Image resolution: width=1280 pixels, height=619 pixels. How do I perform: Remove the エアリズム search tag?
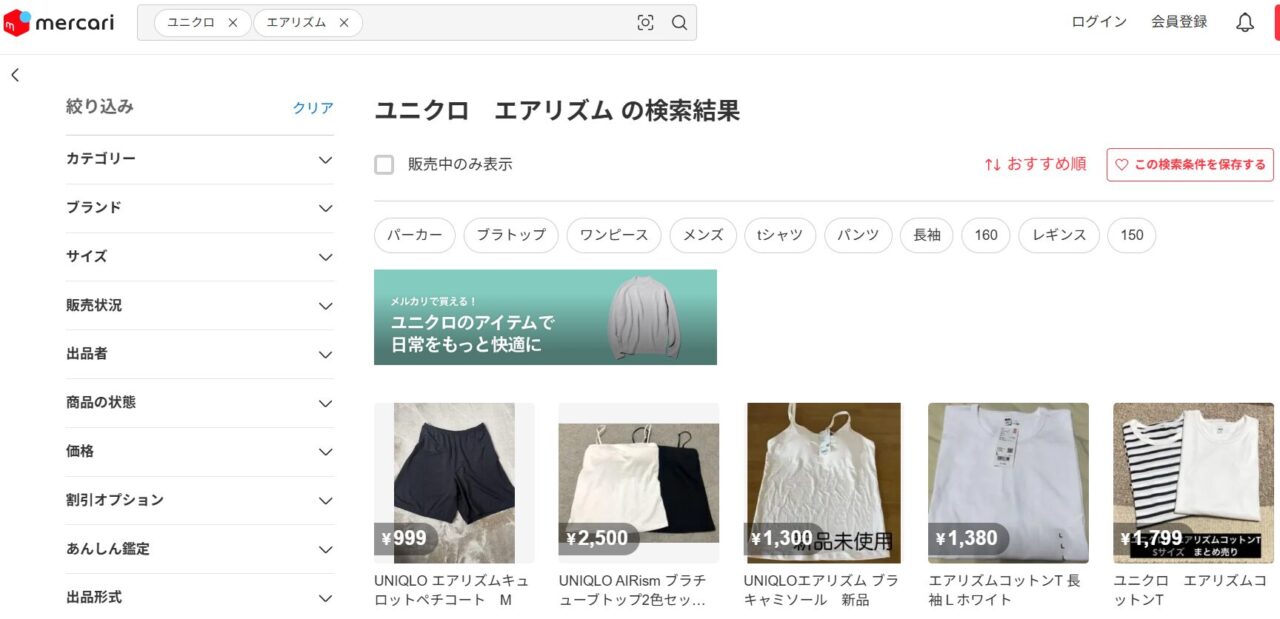pos(344,23)
